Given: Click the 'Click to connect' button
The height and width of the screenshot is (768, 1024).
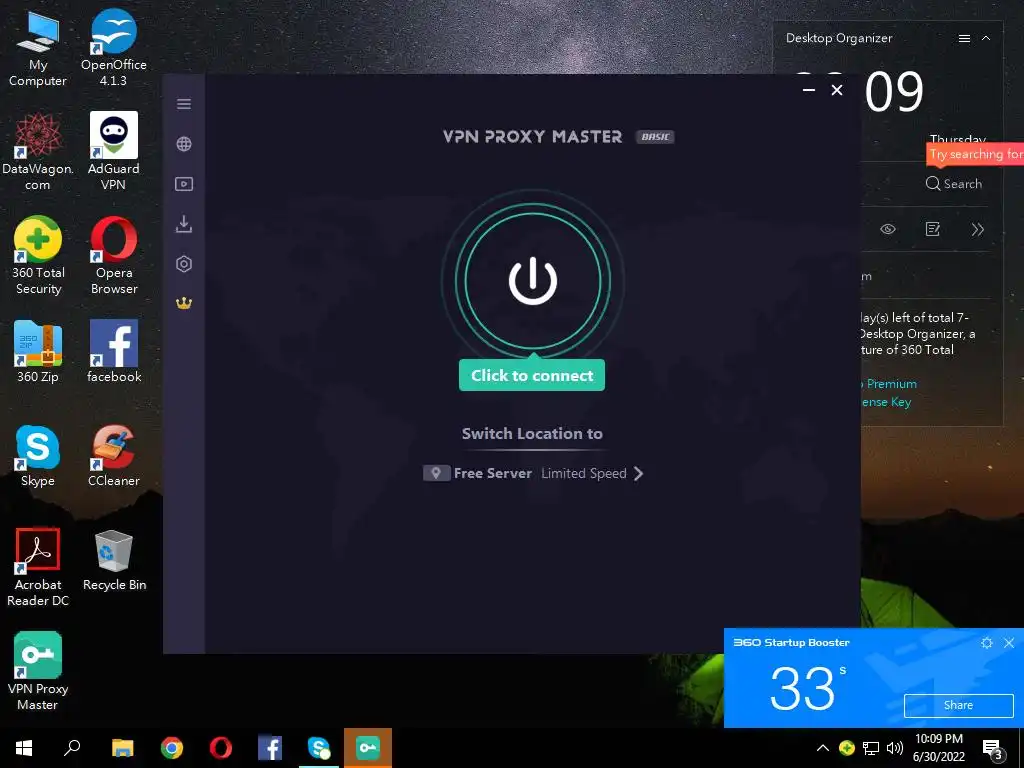Looking at the screenshot, I should 532,376.
